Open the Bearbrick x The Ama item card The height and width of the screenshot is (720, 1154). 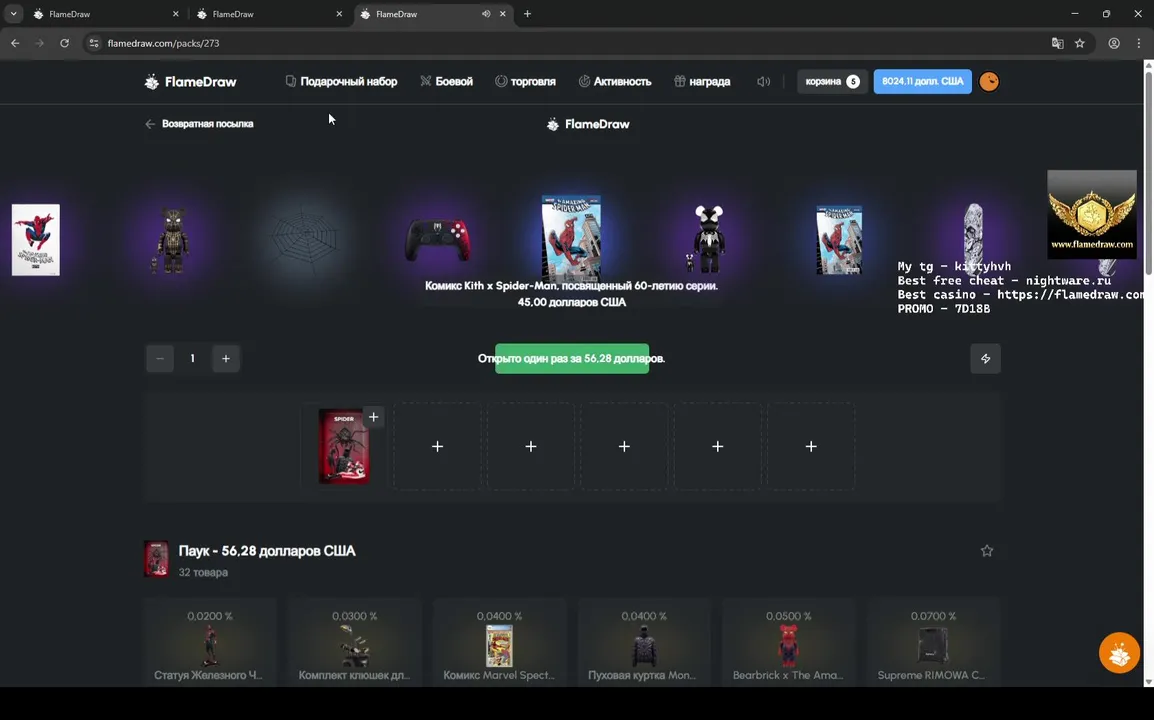tap(788, 643)
